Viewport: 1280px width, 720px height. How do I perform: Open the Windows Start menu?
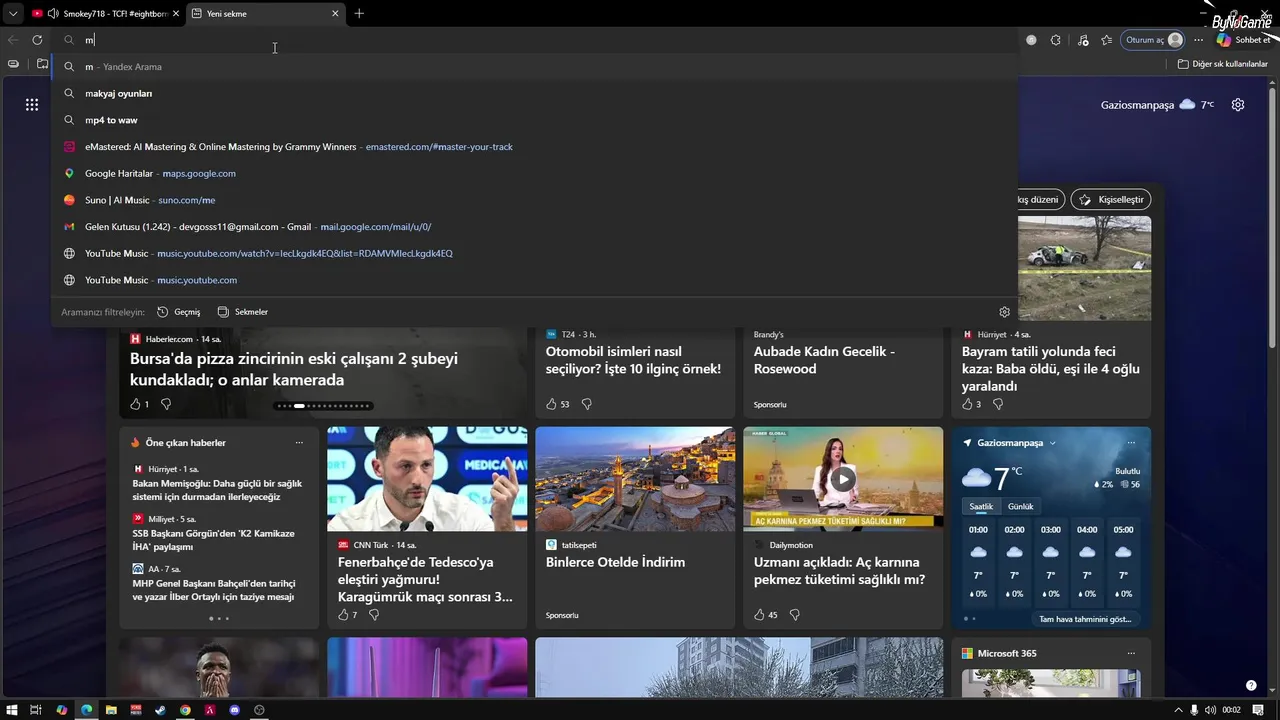[12, 710]
